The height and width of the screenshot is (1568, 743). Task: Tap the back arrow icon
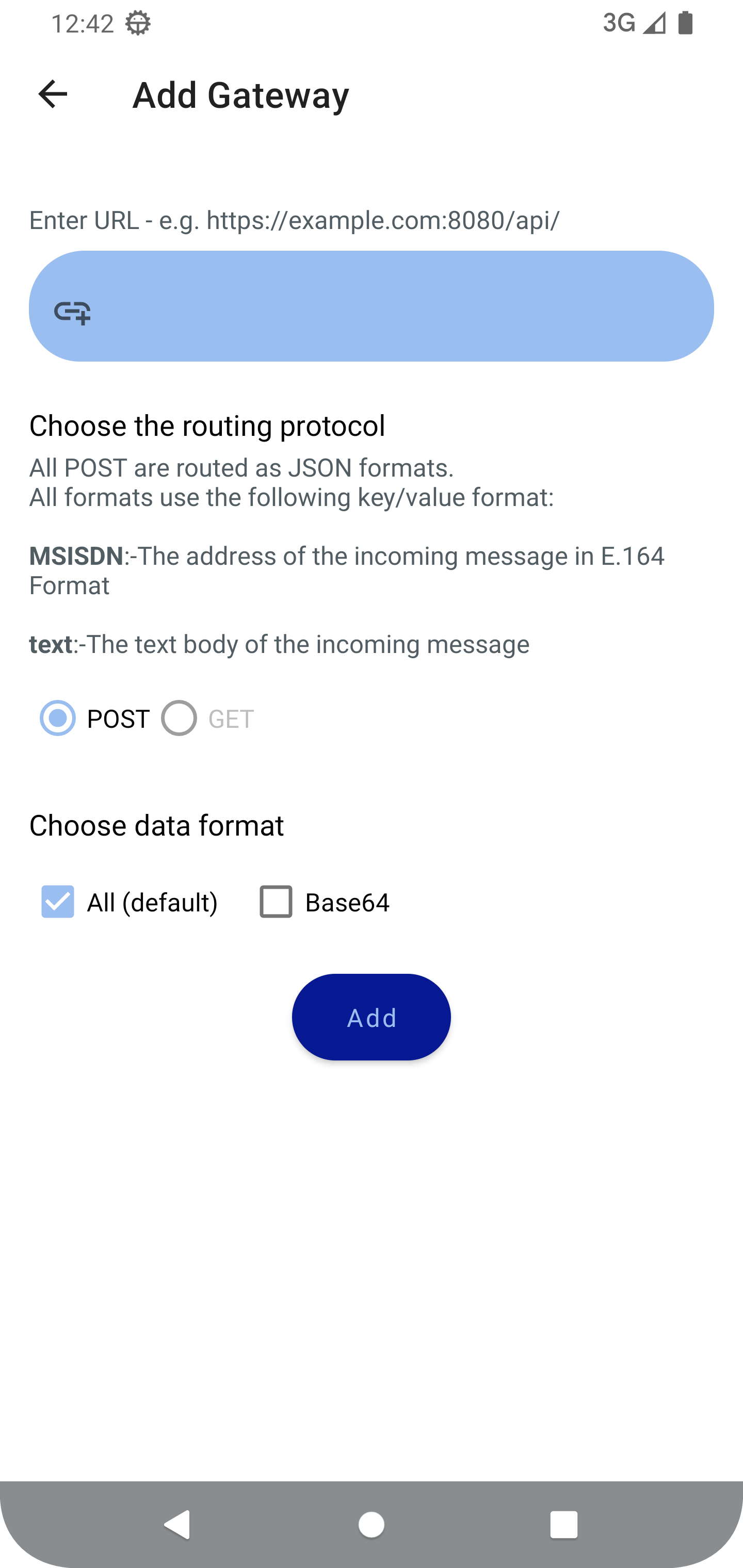(53, 94)
